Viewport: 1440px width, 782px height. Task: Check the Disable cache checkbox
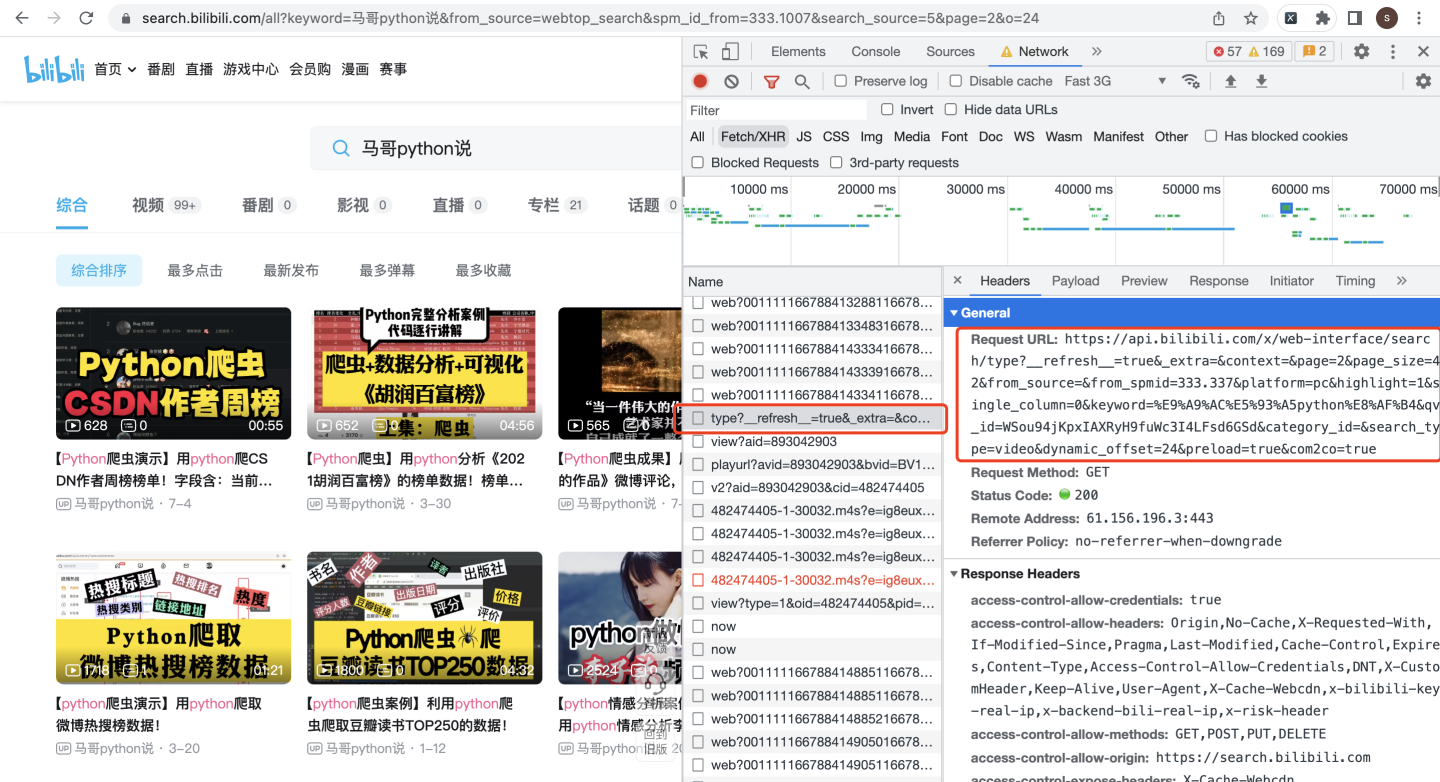point(955,81)
